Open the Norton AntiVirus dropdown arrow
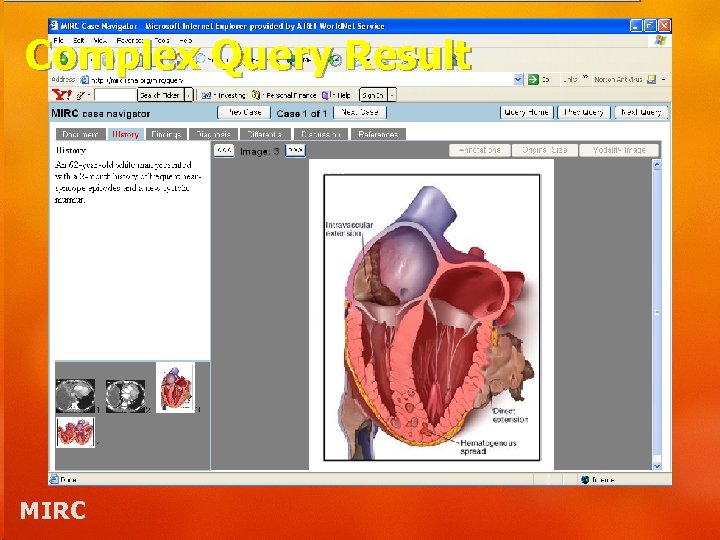This screenshot has width=720, height=540. (x=664, y=79)
